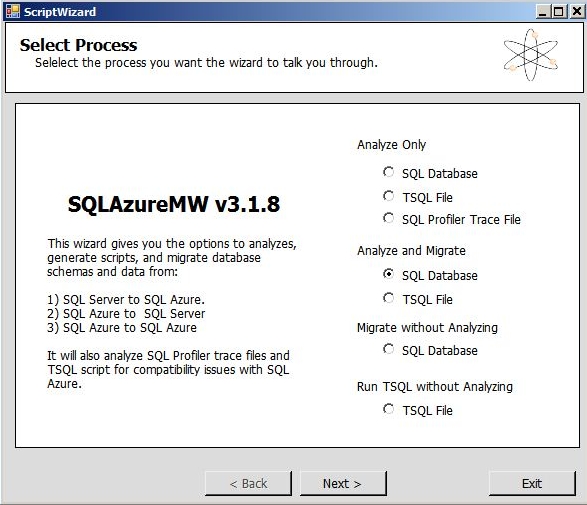This screenshot has height=505, width=587.
Task: Click the Analyze Only group label
Action: [392, 144]
